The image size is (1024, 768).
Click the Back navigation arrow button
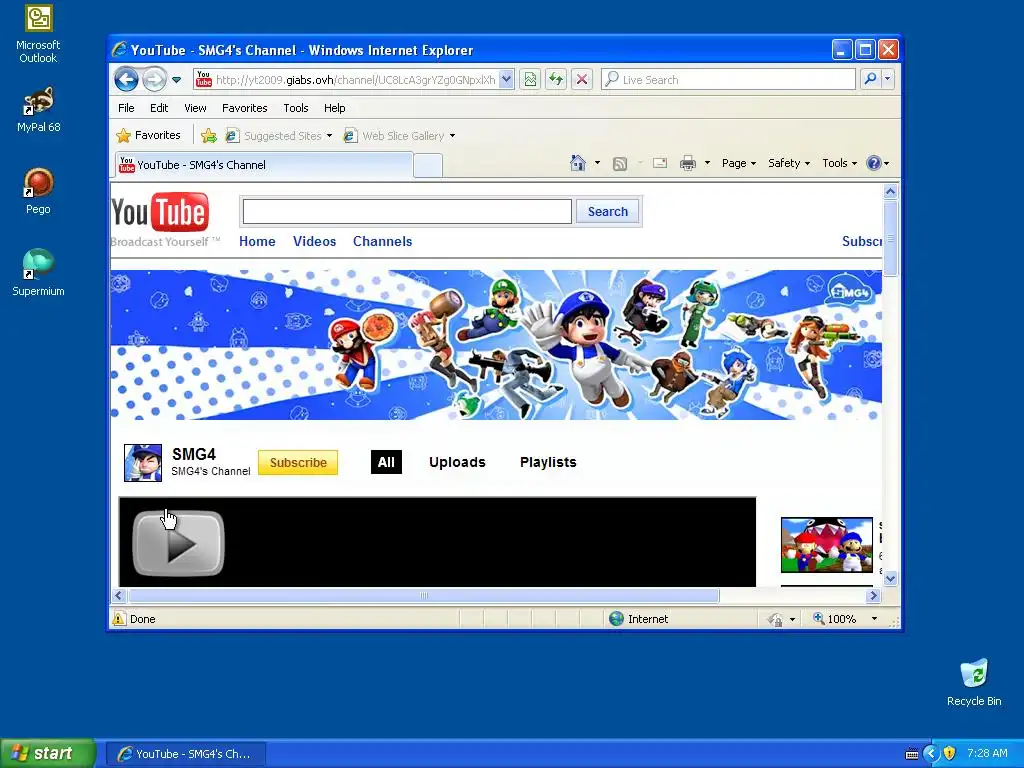point(126,80)
